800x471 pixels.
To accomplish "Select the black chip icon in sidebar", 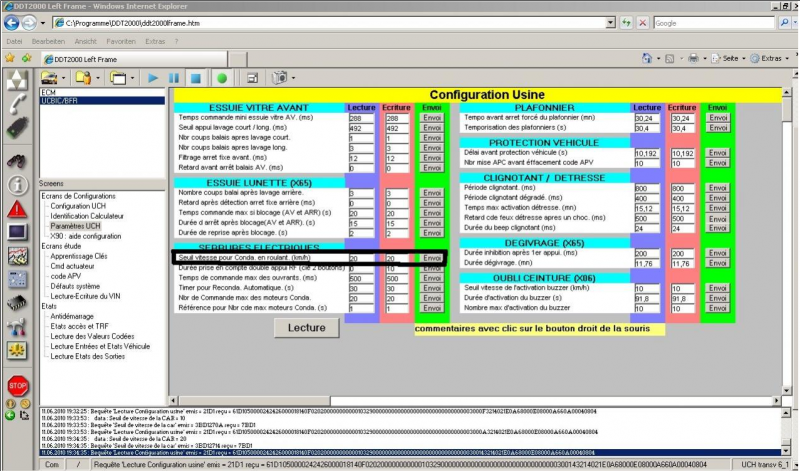I will click(17, 303).
